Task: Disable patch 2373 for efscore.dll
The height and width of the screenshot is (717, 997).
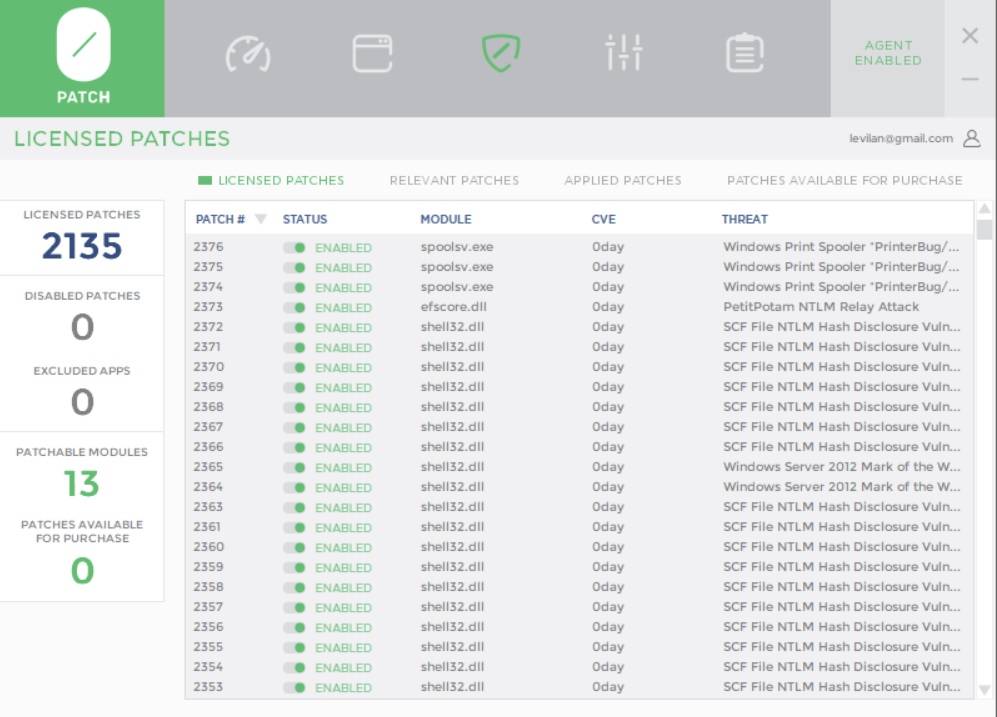Action: coord(295,307)
